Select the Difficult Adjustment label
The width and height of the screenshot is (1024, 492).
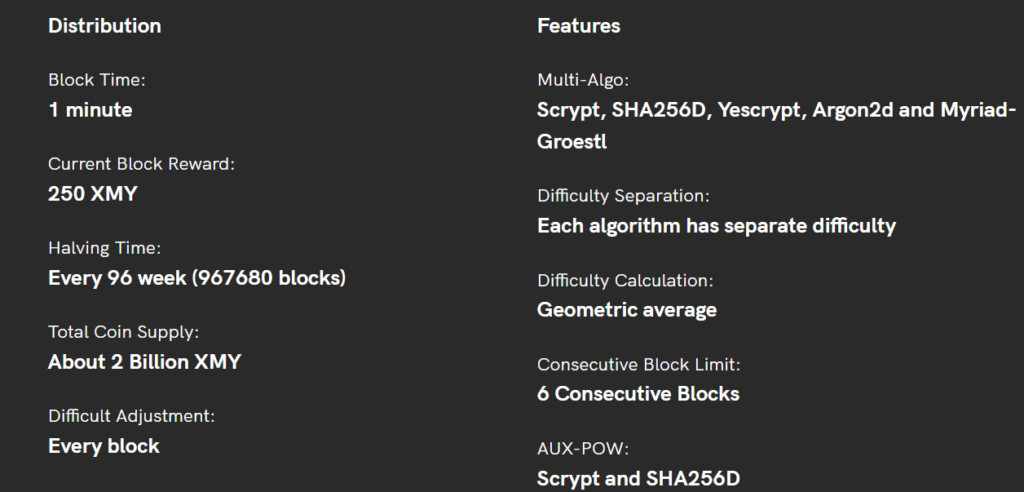tap(131, 415)
